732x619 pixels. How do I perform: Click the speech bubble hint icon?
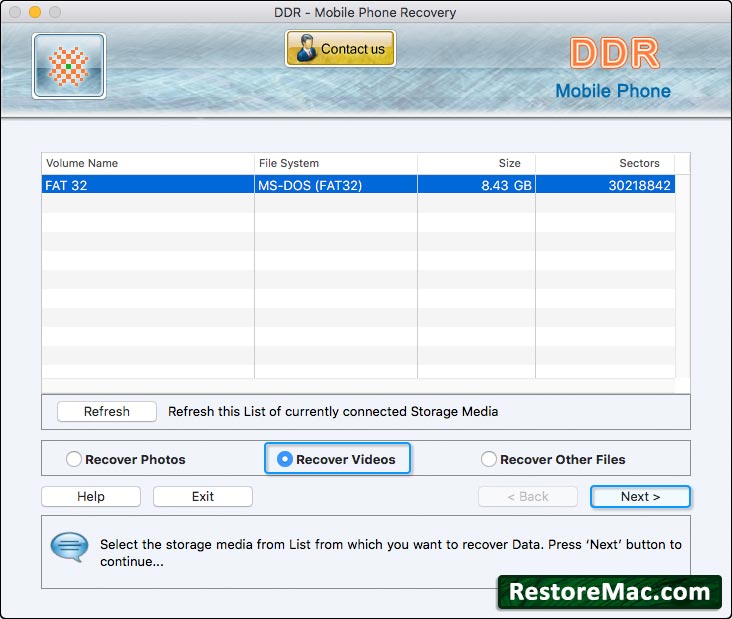[69, 547]
